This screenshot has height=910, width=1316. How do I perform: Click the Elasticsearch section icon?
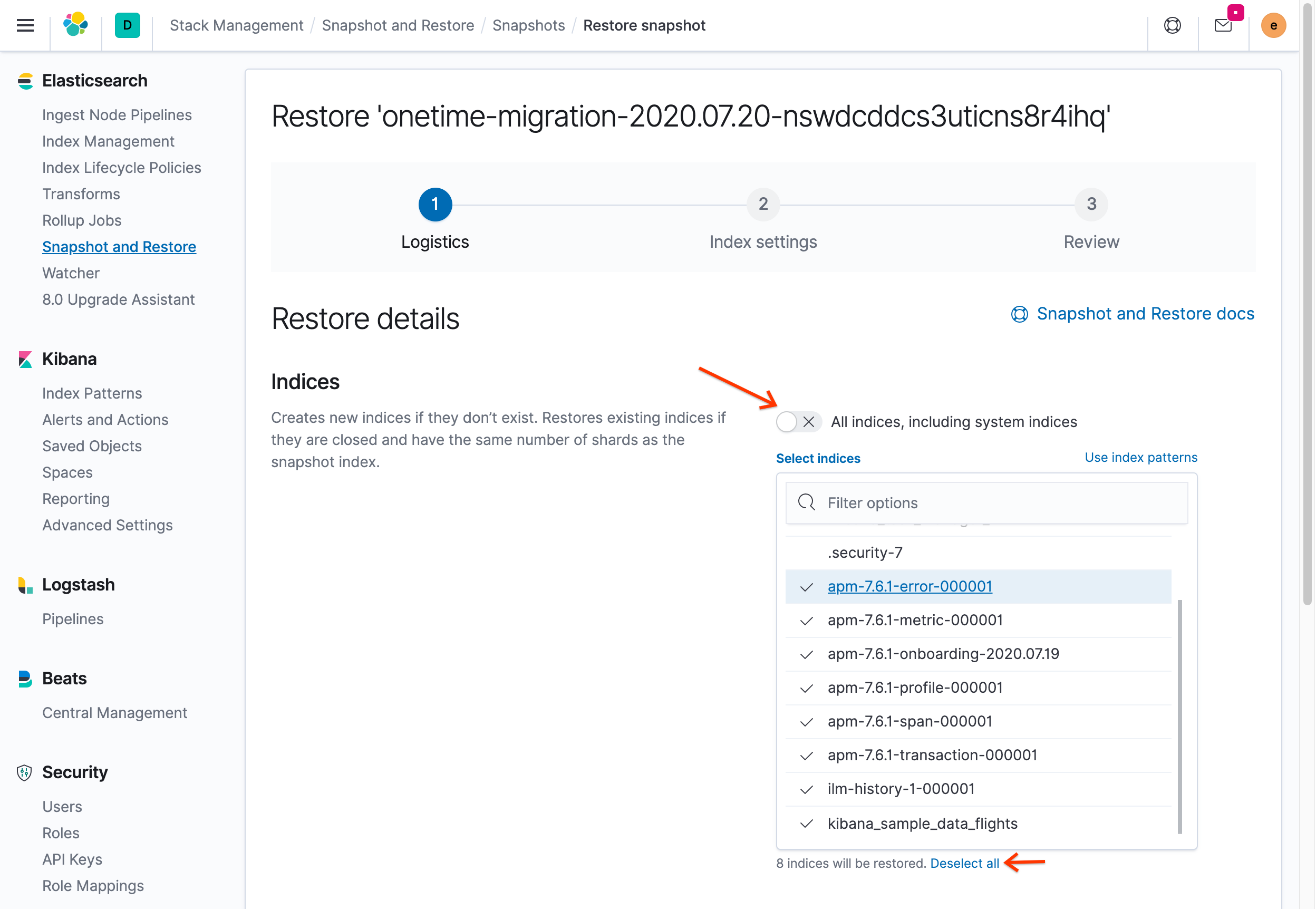point(25,80)
